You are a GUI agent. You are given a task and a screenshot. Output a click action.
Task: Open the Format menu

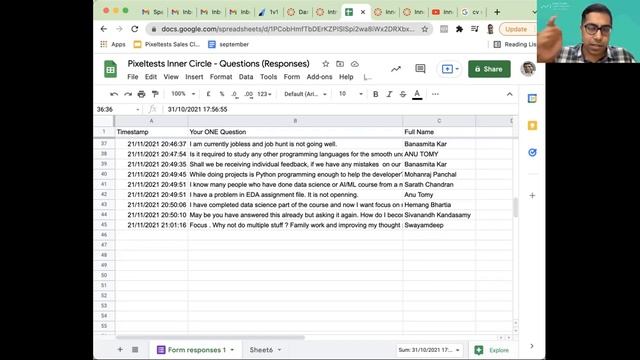click(x=221, y=77)
